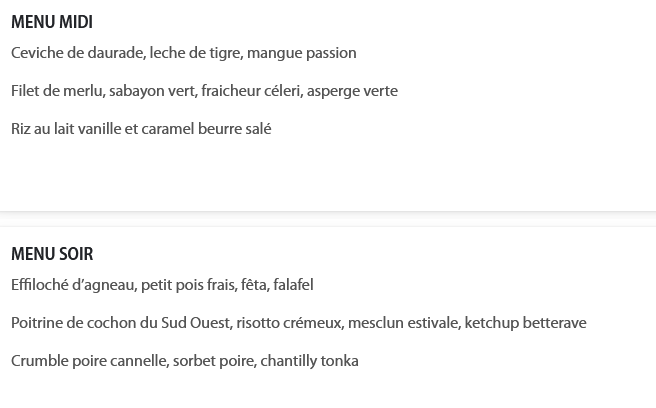The image size is (656, 408).
Task: Click the words "sabayon vert"
Action: click(152, 91)
